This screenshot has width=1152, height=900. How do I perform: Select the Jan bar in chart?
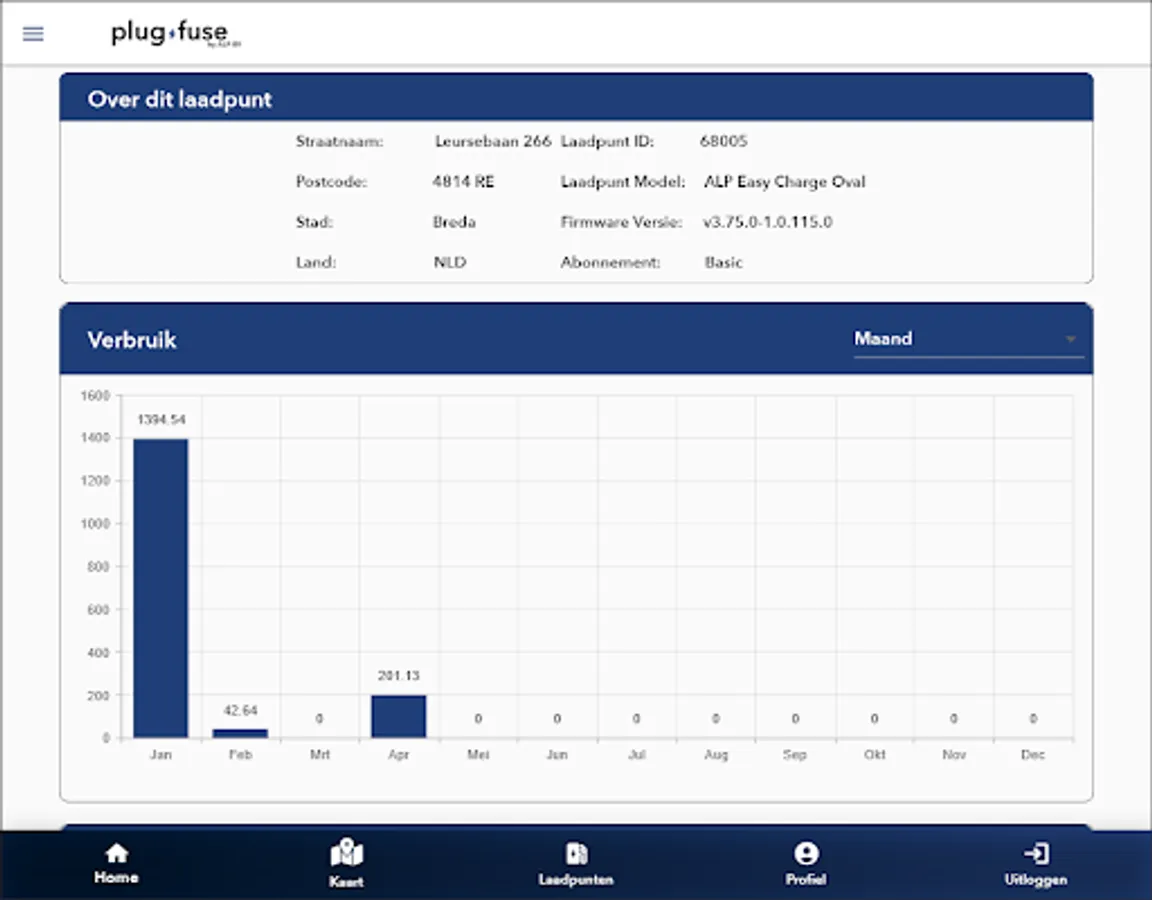coord(160,588)
